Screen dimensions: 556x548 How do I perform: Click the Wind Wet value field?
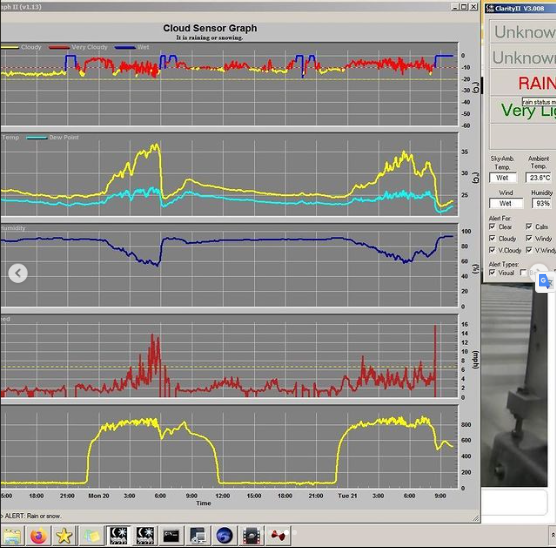pyautogui.click(x=506, y=203)
